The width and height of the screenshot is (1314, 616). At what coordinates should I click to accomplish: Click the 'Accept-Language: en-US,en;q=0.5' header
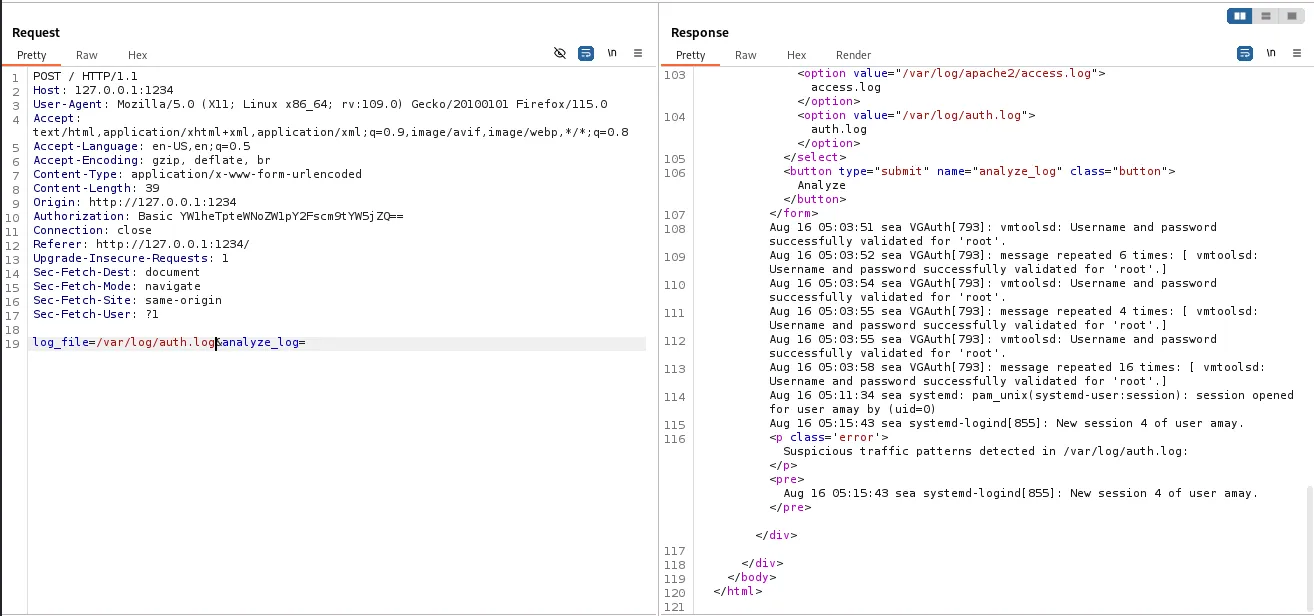(x=141, y=146)
